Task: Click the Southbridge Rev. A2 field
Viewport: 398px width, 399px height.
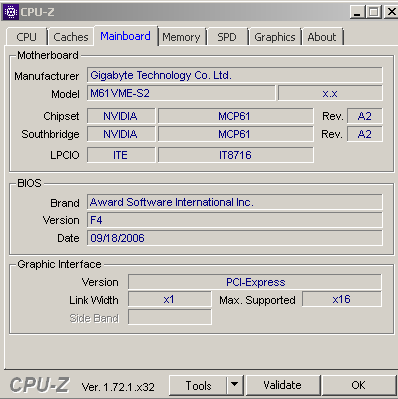Action: (365, 134)
